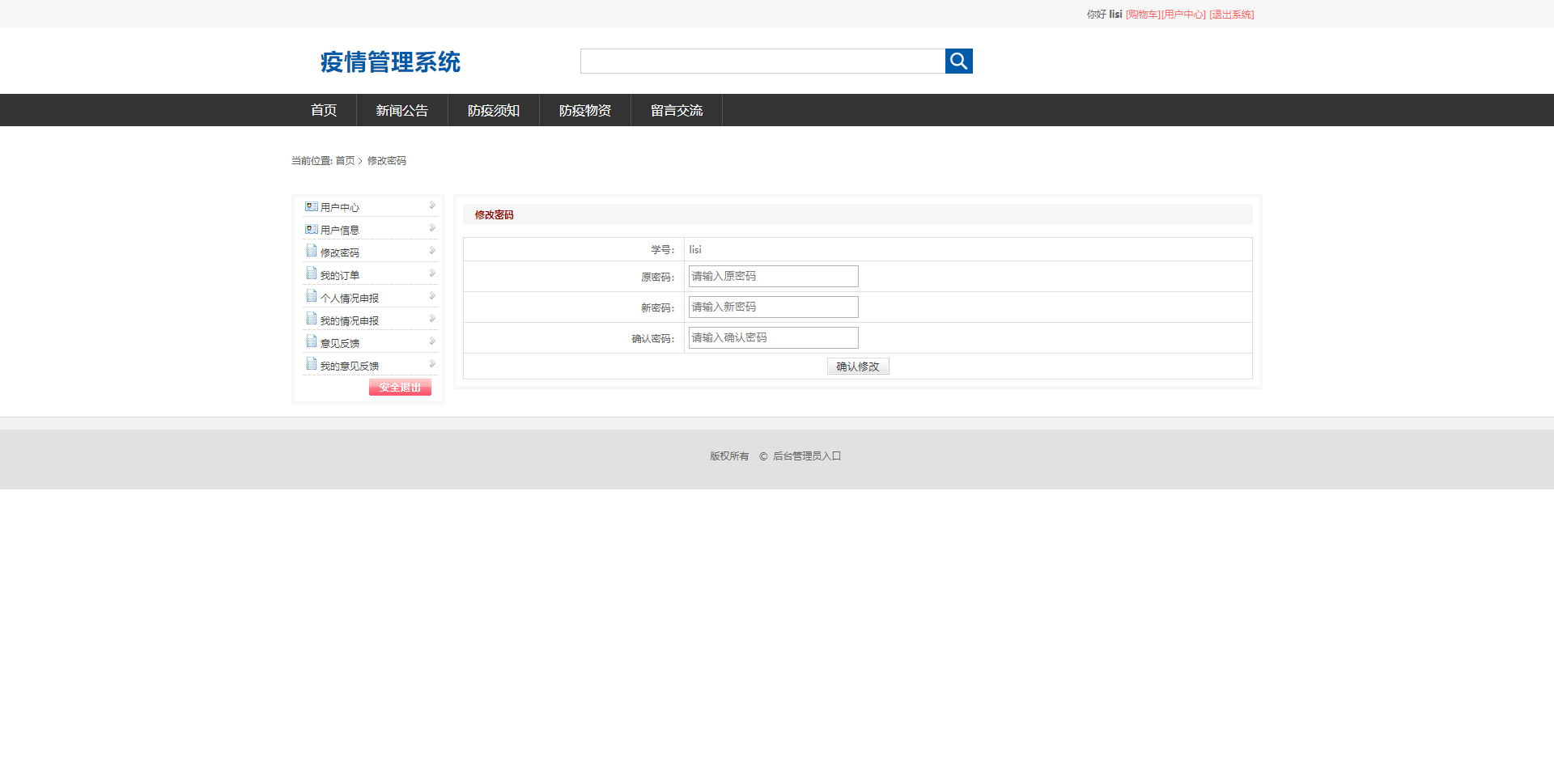Click the arrow on 我的意见反馈 row
The image size is (1554, 784).
432,364
